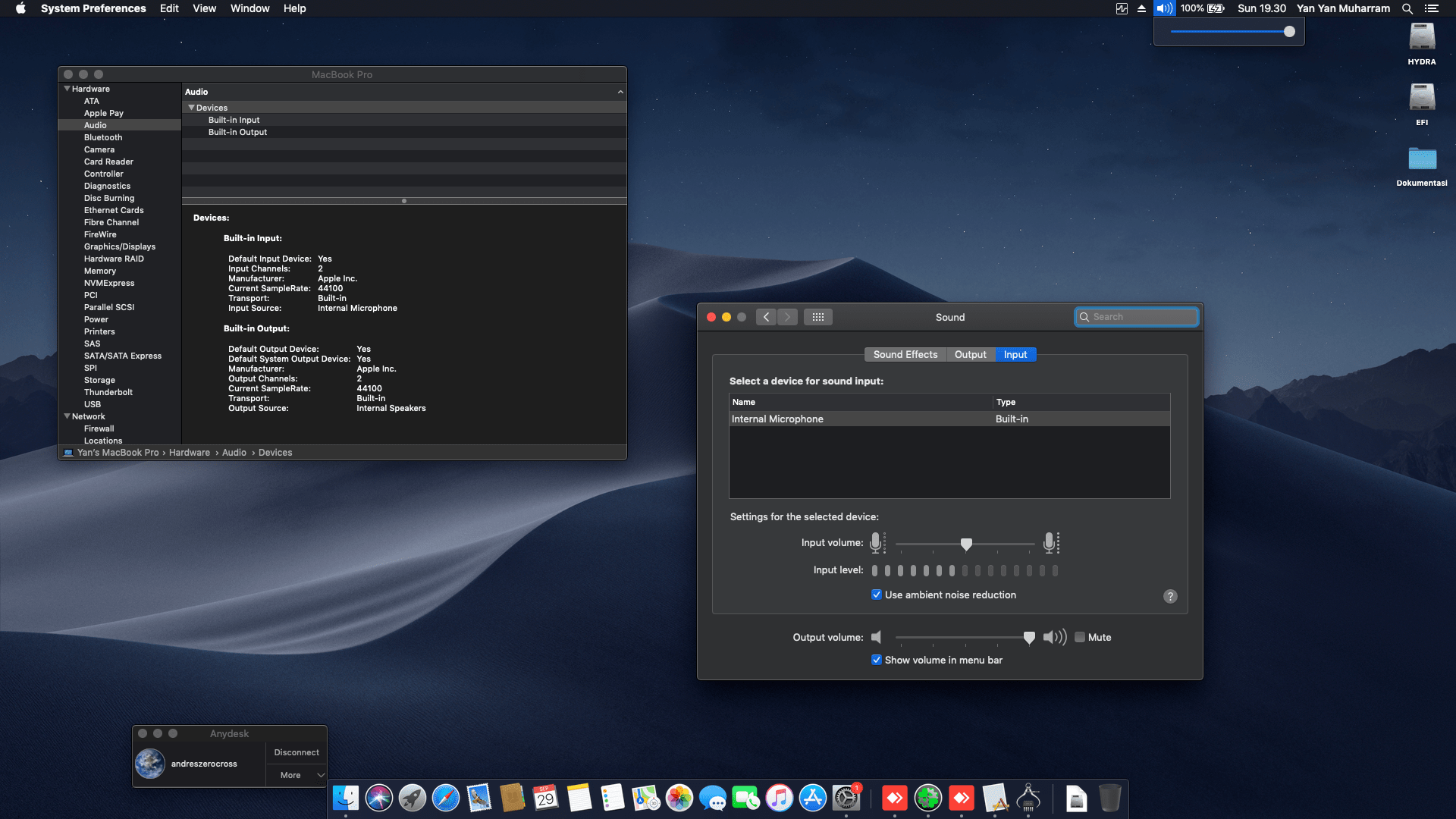Switch to the Sound Effects tab
Viewport: 1456px width, 819px height.
click(905, 354)
